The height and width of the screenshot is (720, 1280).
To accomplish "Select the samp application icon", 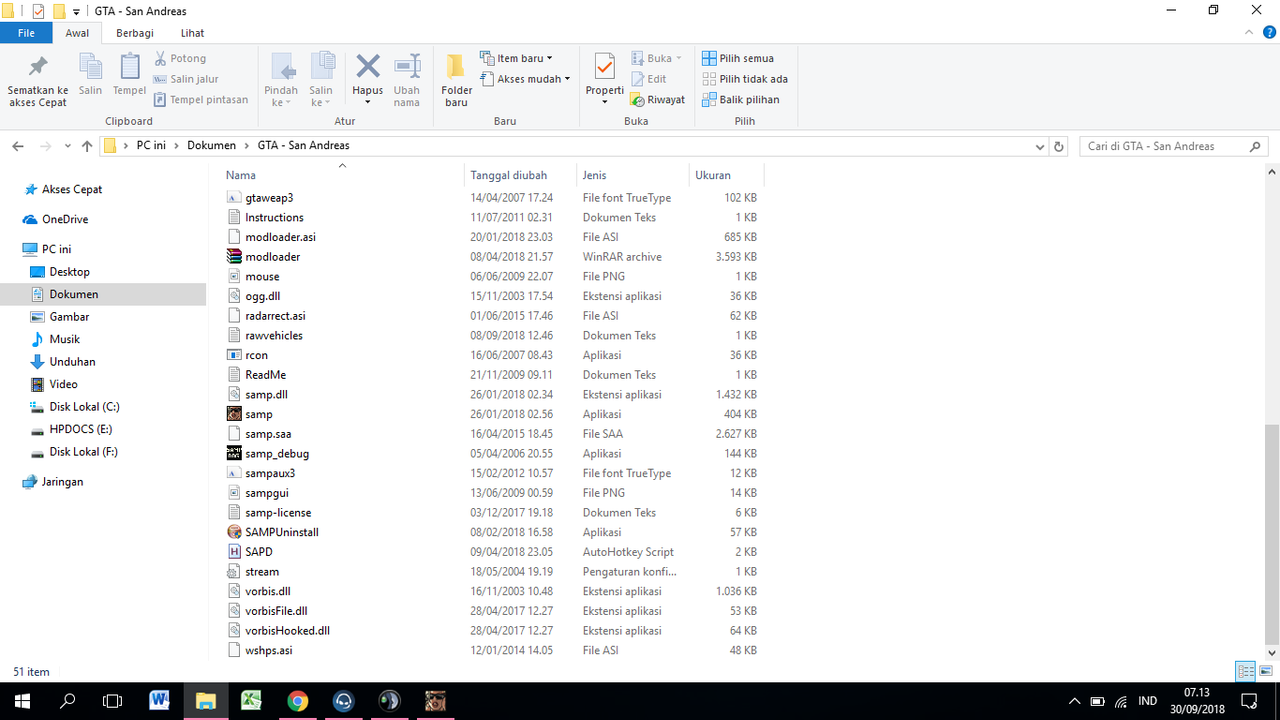I will (x=235, y=414).
